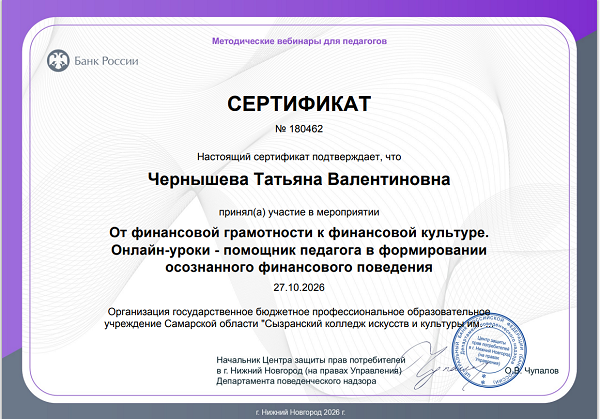This screenshot has height=419, width=600.
Task: Click the line 'От финансовой грамотности к финансовой культуре.'
Action: click(x=299, y=232)
